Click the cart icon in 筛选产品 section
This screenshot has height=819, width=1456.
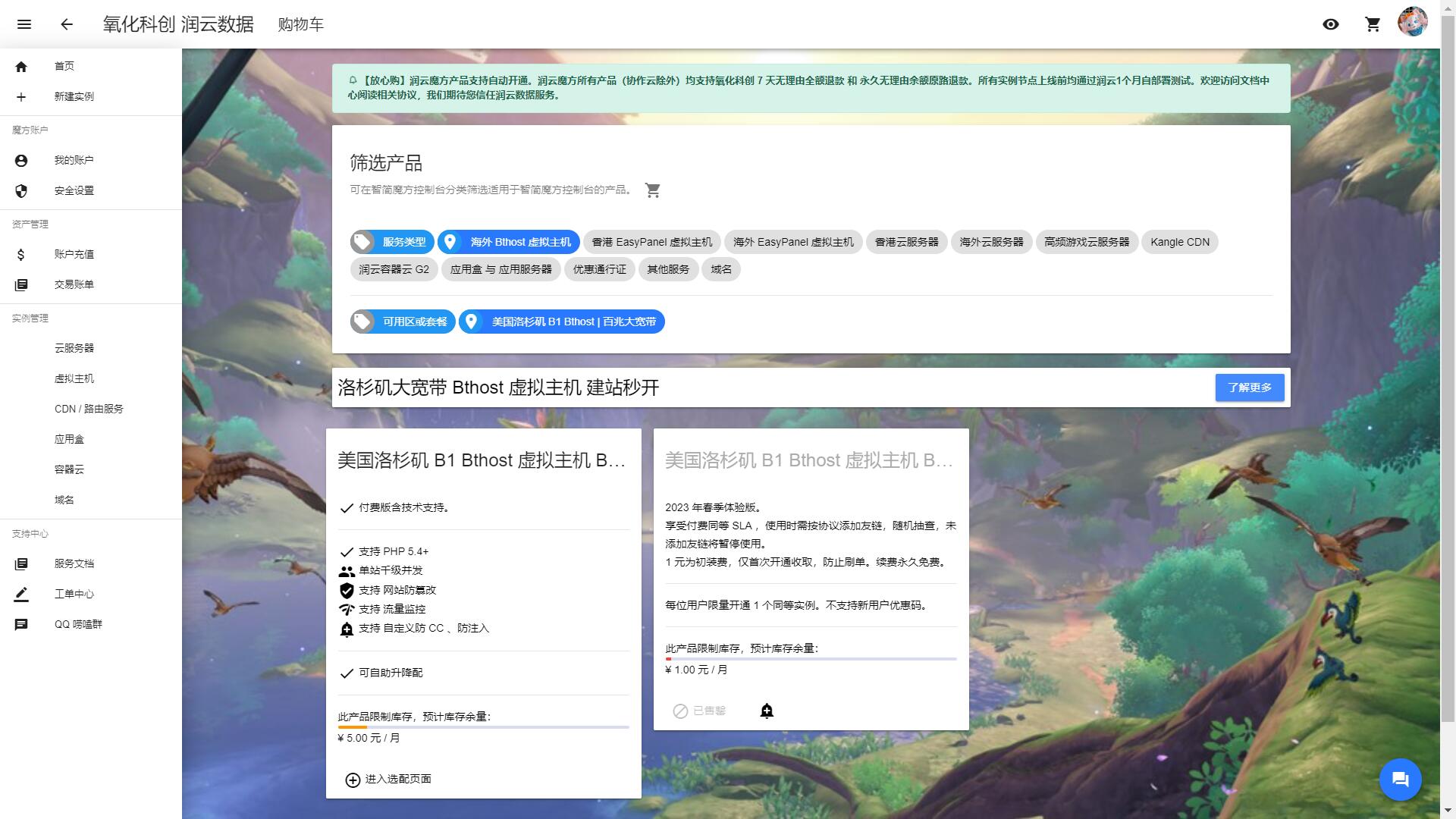tap(653, 190)
